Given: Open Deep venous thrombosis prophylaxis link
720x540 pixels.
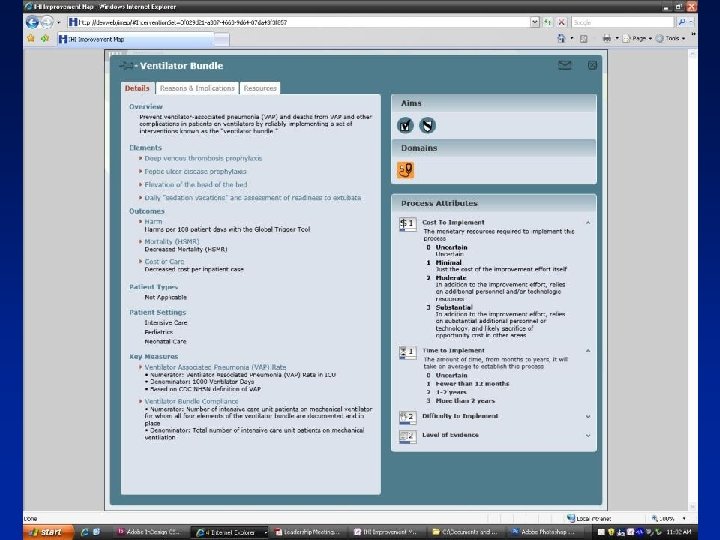Looking at the screenshot, I should click(x=203, y=158).
